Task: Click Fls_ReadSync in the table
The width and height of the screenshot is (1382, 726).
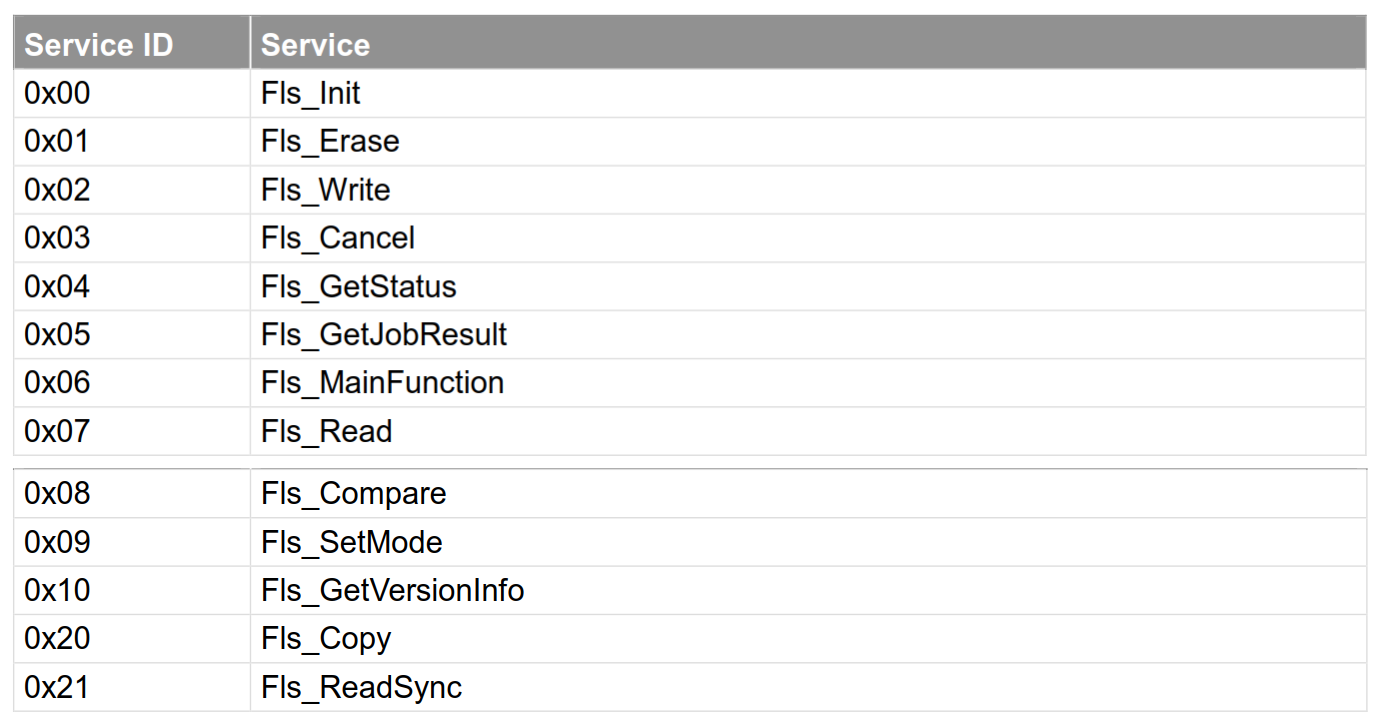Action: tap(362, 687)
